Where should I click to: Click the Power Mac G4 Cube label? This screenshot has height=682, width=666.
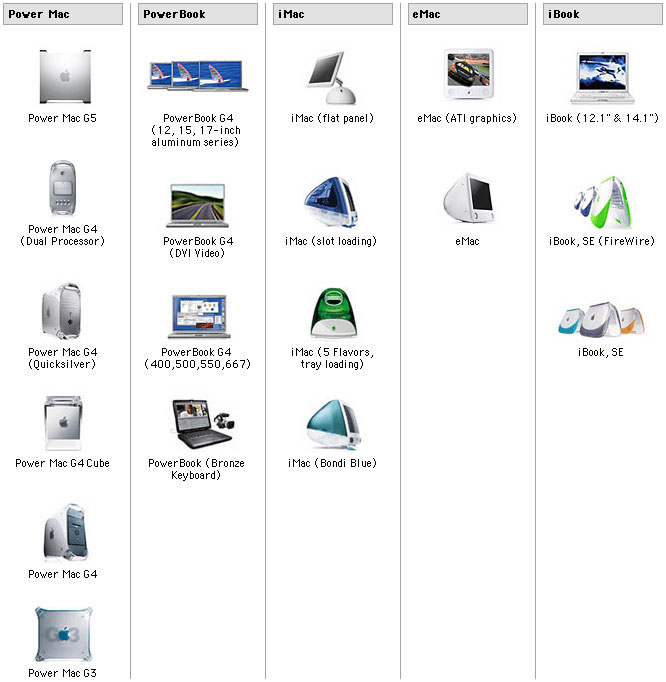(63, 463)
